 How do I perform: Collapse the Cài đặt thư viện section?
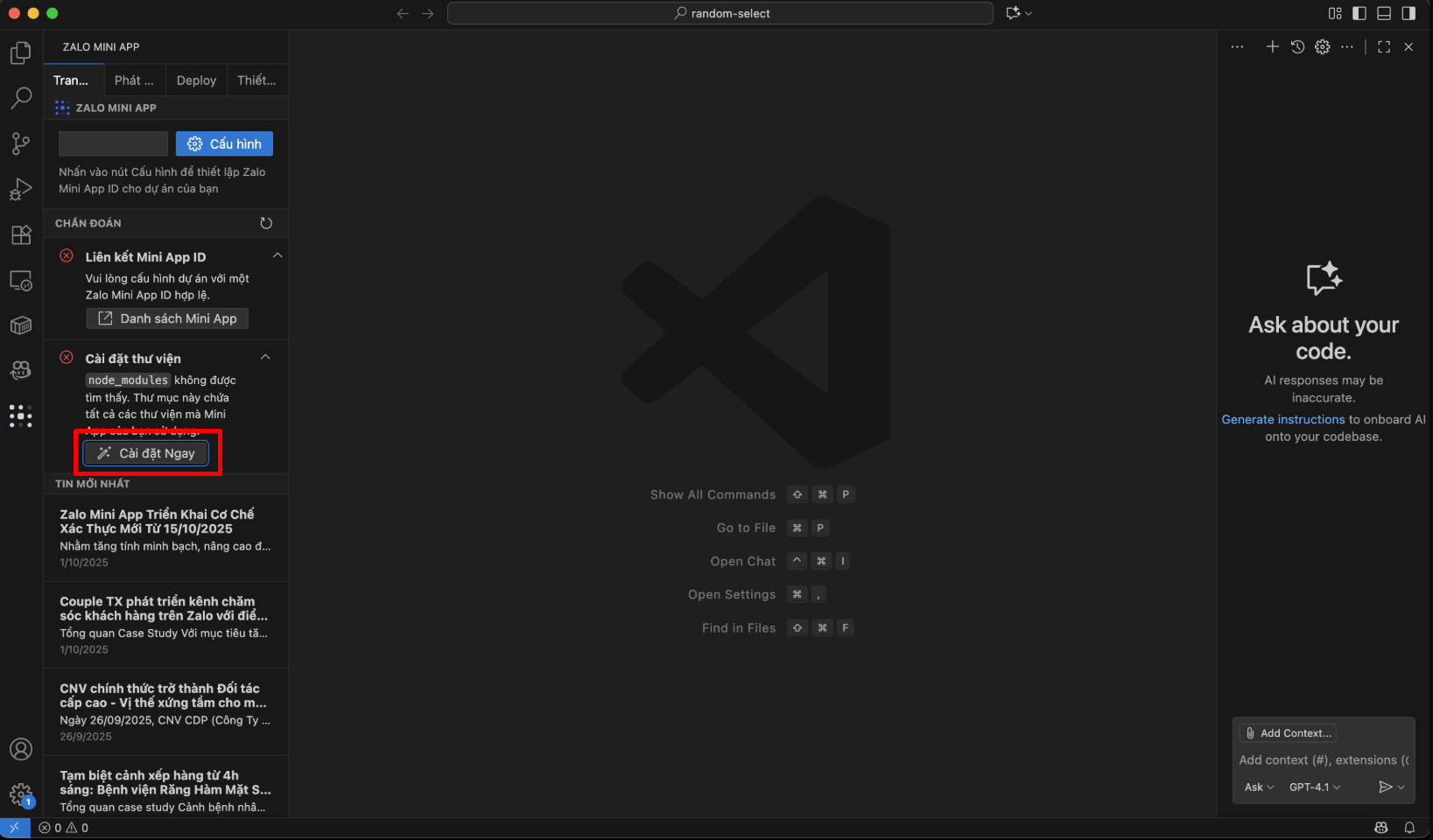[x=265, y=357]
